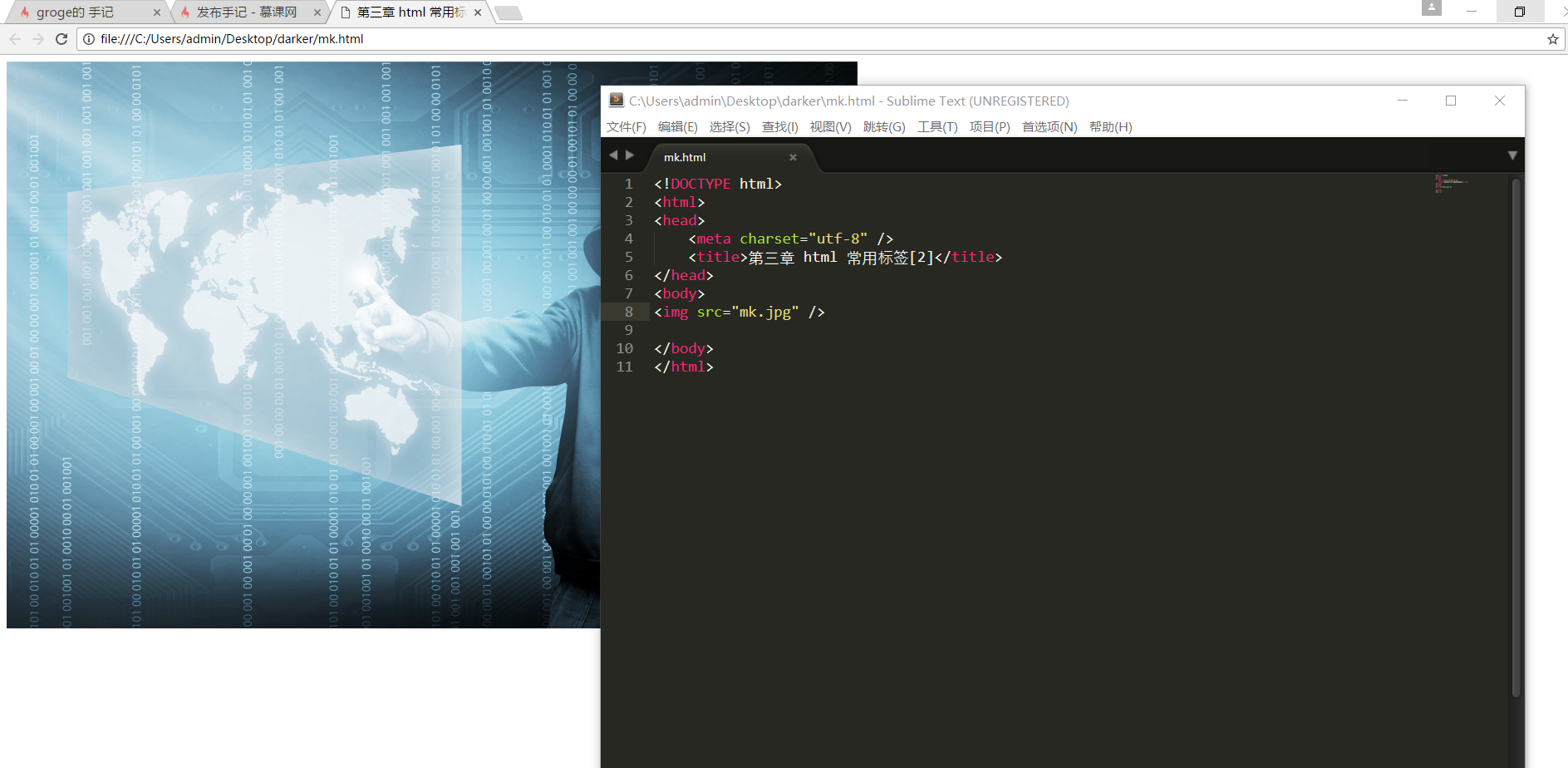Reload the mk.html page in browser

tap(61, 39)
